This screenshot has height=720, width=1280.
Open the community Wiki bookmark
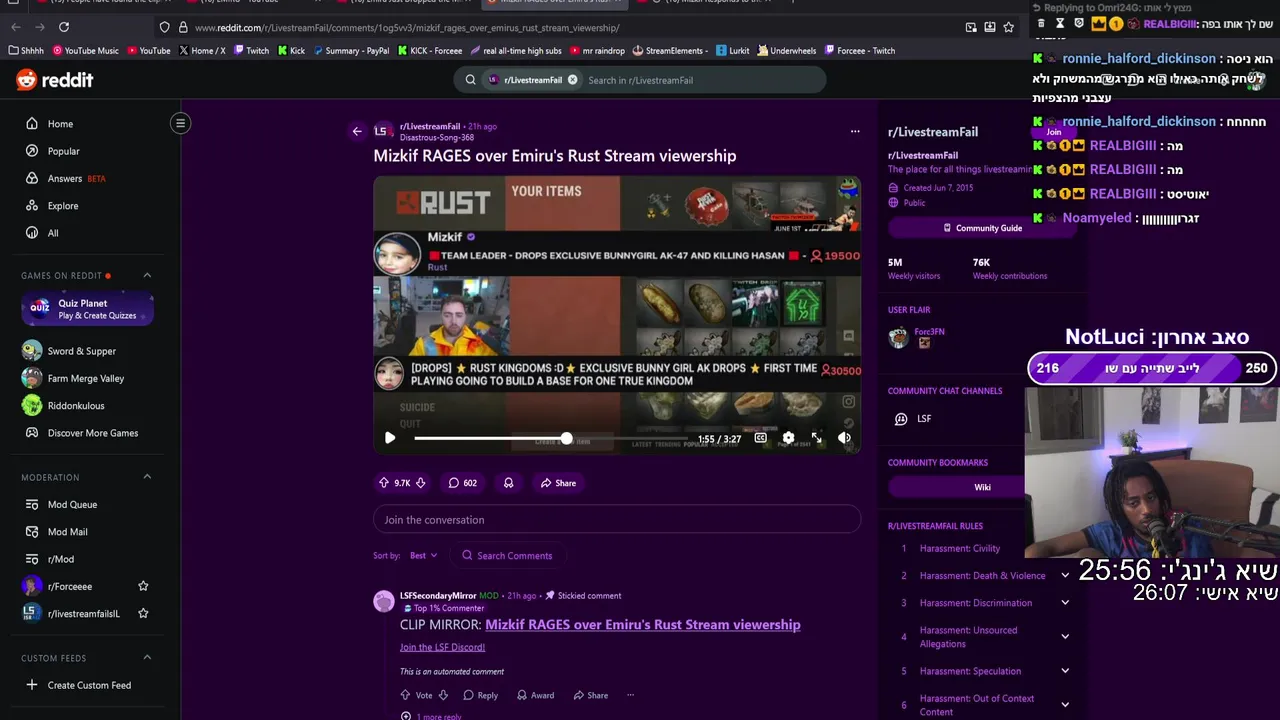pos(982,487)
